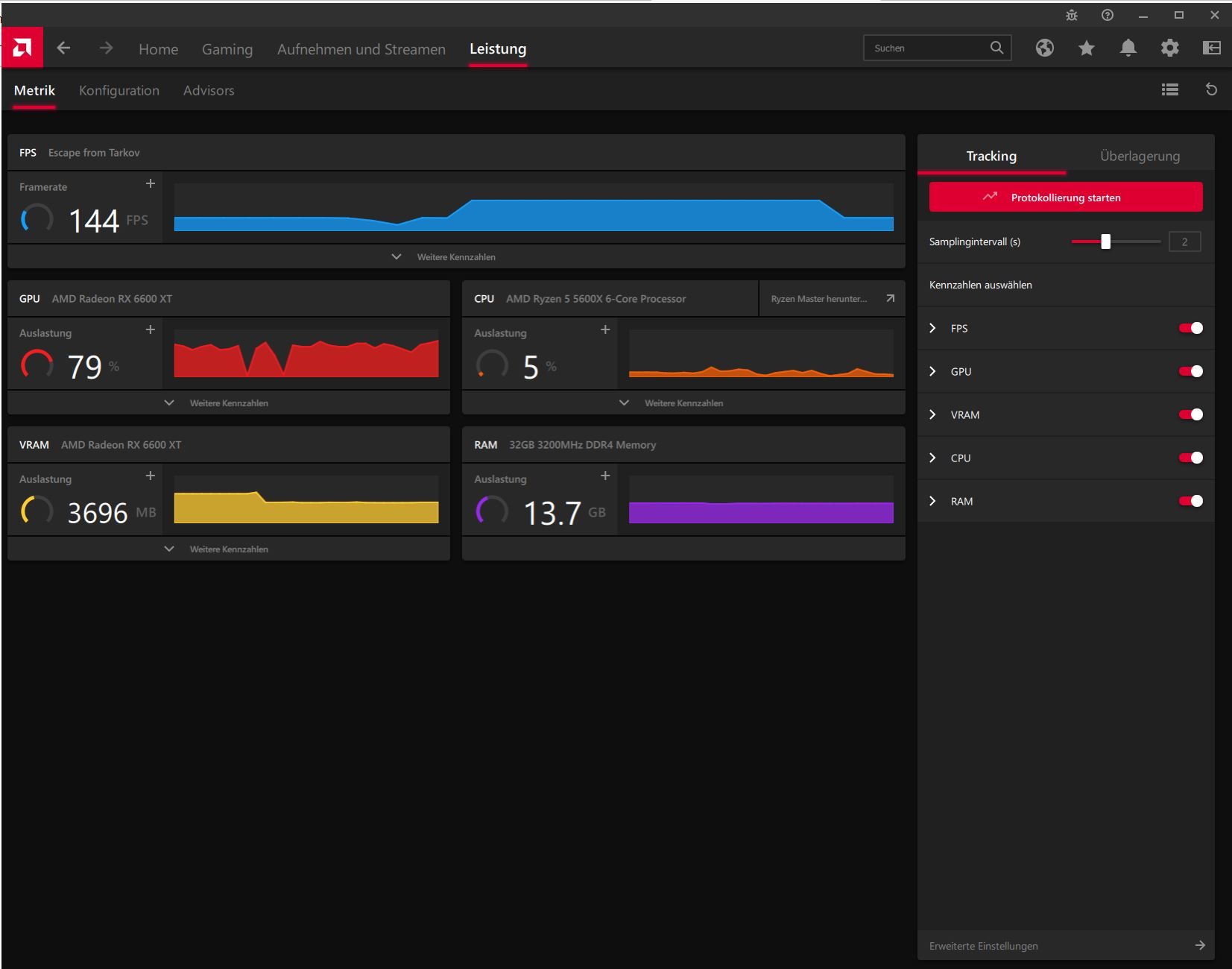Switch to the Überlagerung tab
Viewport: 1232px width, 969px height.
[x=1139, y=157]
